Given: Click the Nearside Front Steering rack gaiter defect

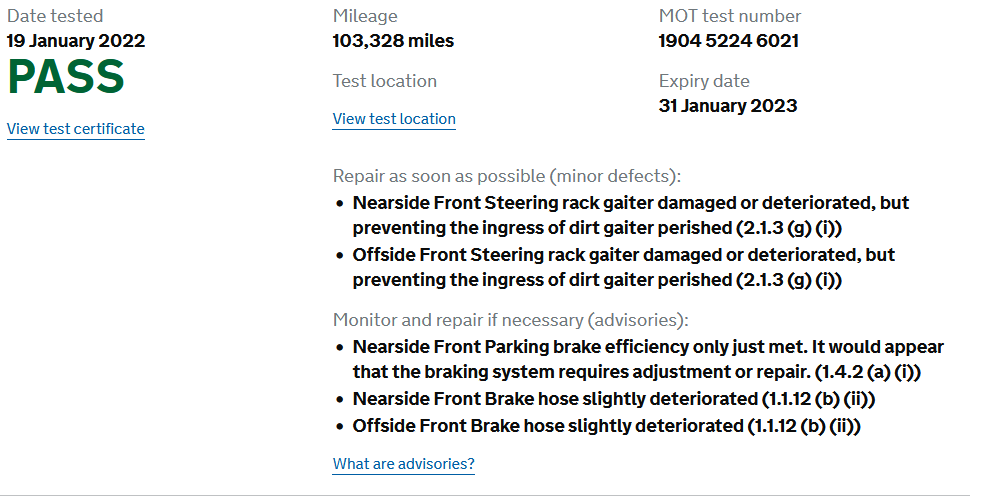Looking at the screenshot, I should pos(631,215).
